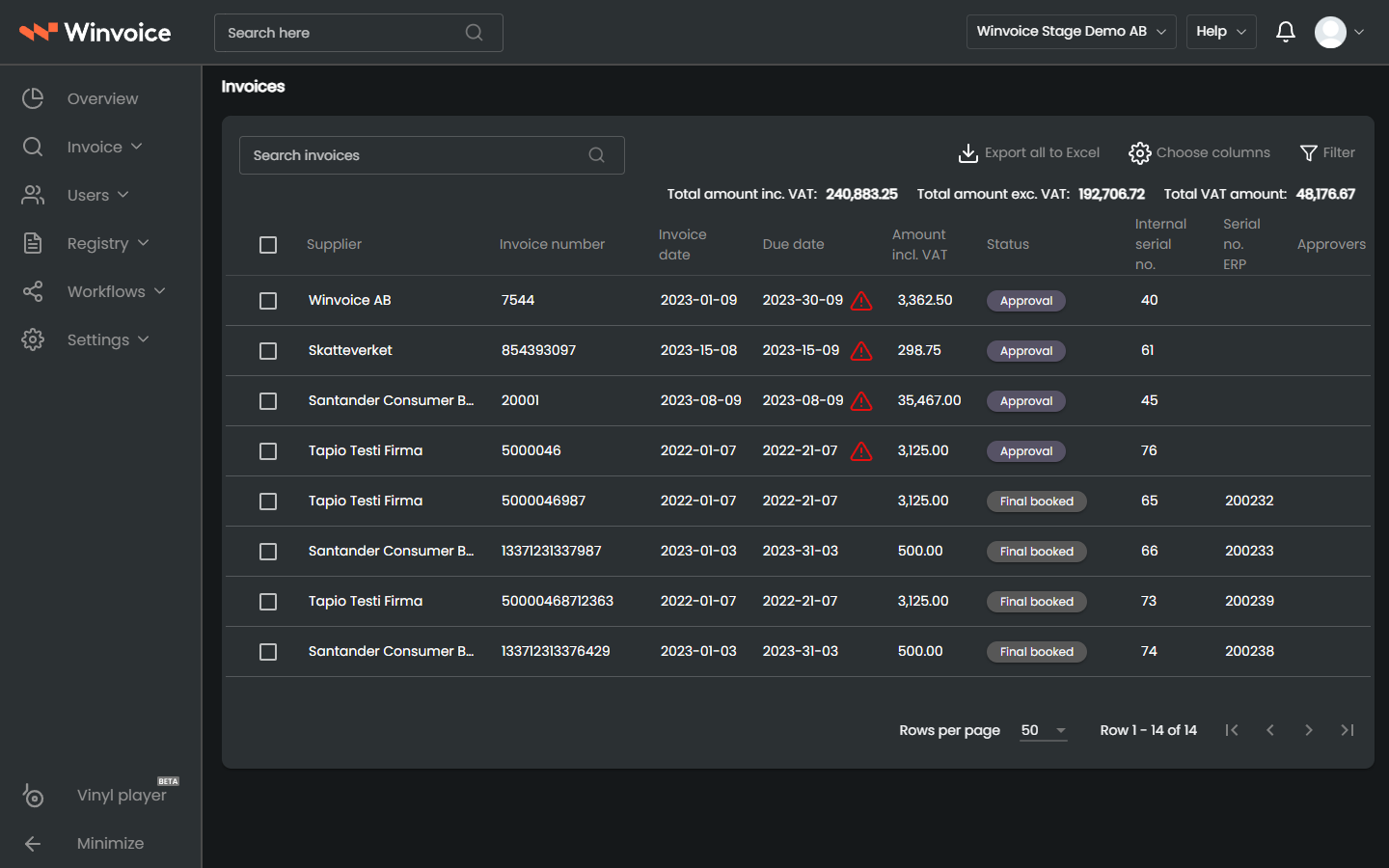Click the magnifier icon in top search bar

tap(474, 33)
